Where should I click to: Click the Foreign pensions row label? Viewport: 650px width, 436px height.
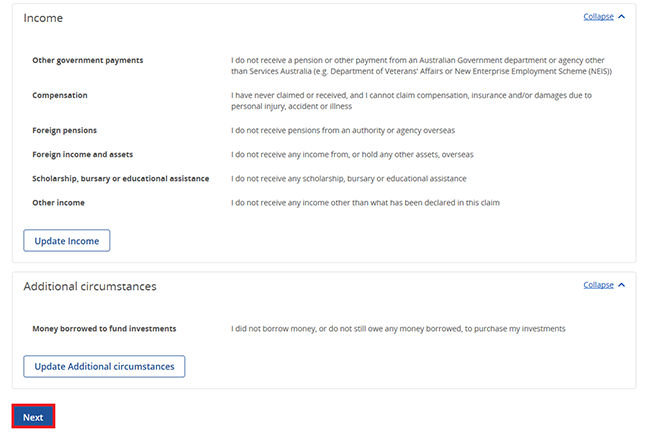tap(65, 131)
